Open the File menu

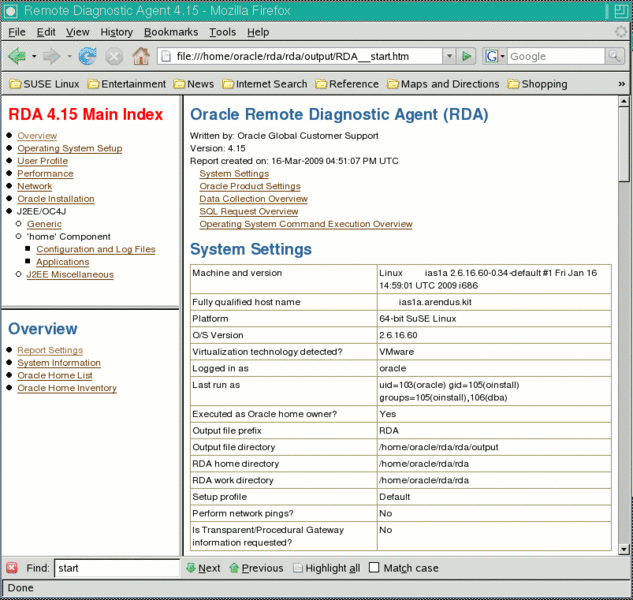(x=17, y=32)
